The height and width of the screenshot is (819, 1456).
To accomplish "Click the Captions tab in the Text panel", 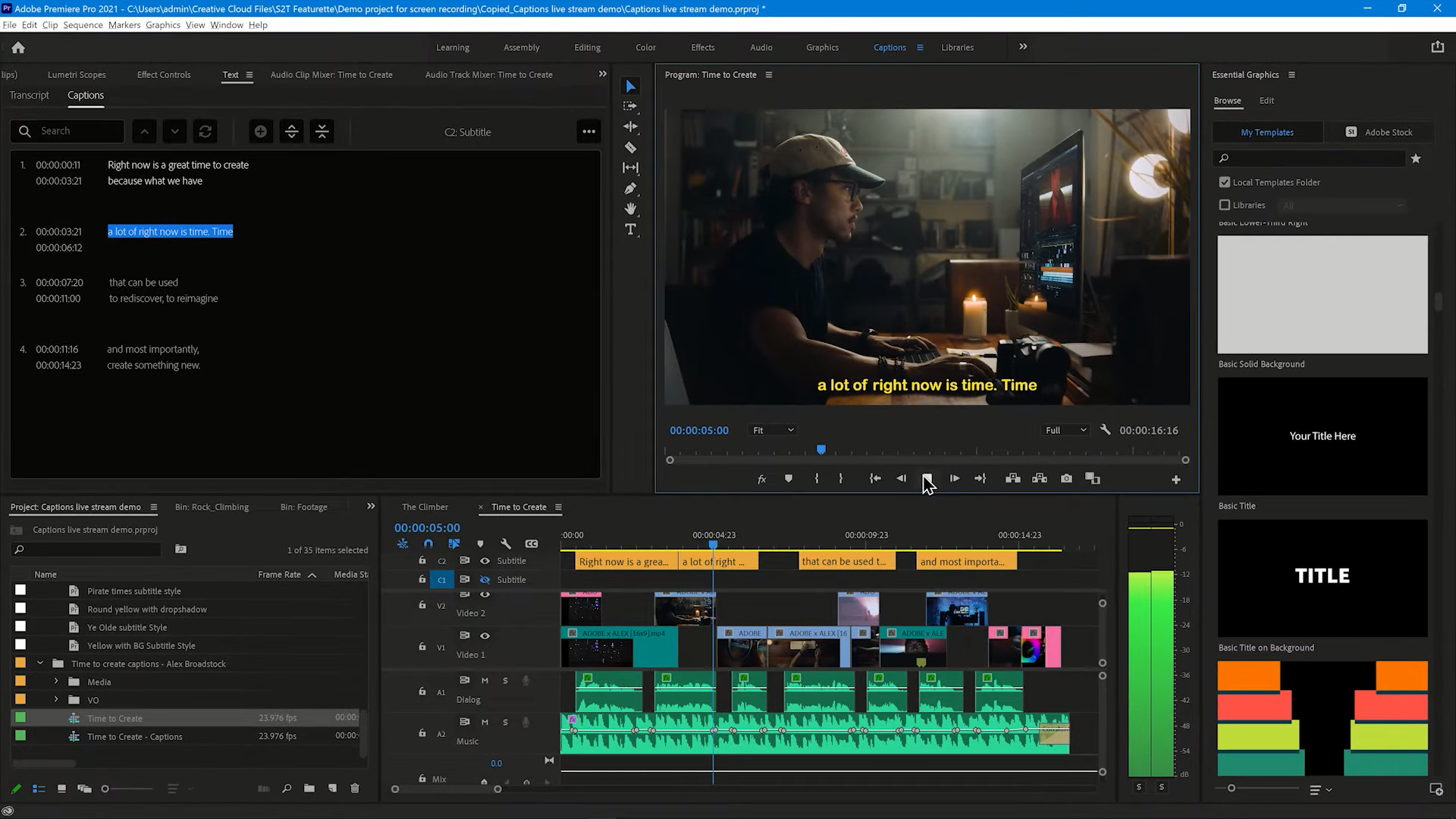I will (x=85, y=94).
